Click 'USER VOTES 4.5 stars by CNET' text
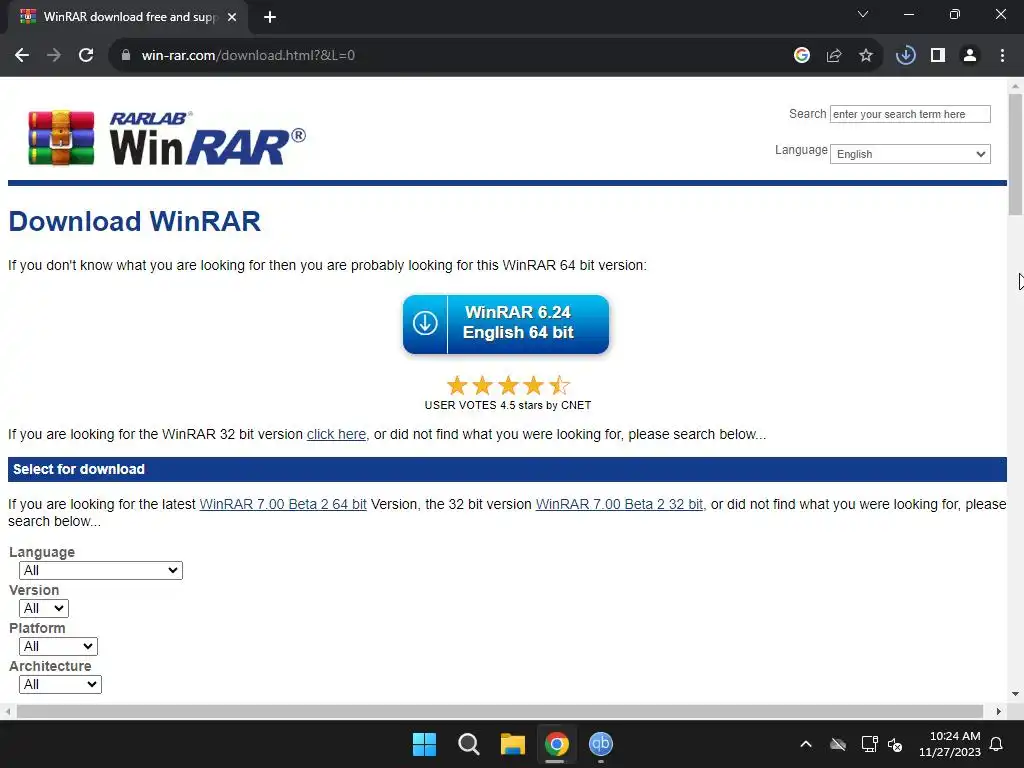 [508, 405]
